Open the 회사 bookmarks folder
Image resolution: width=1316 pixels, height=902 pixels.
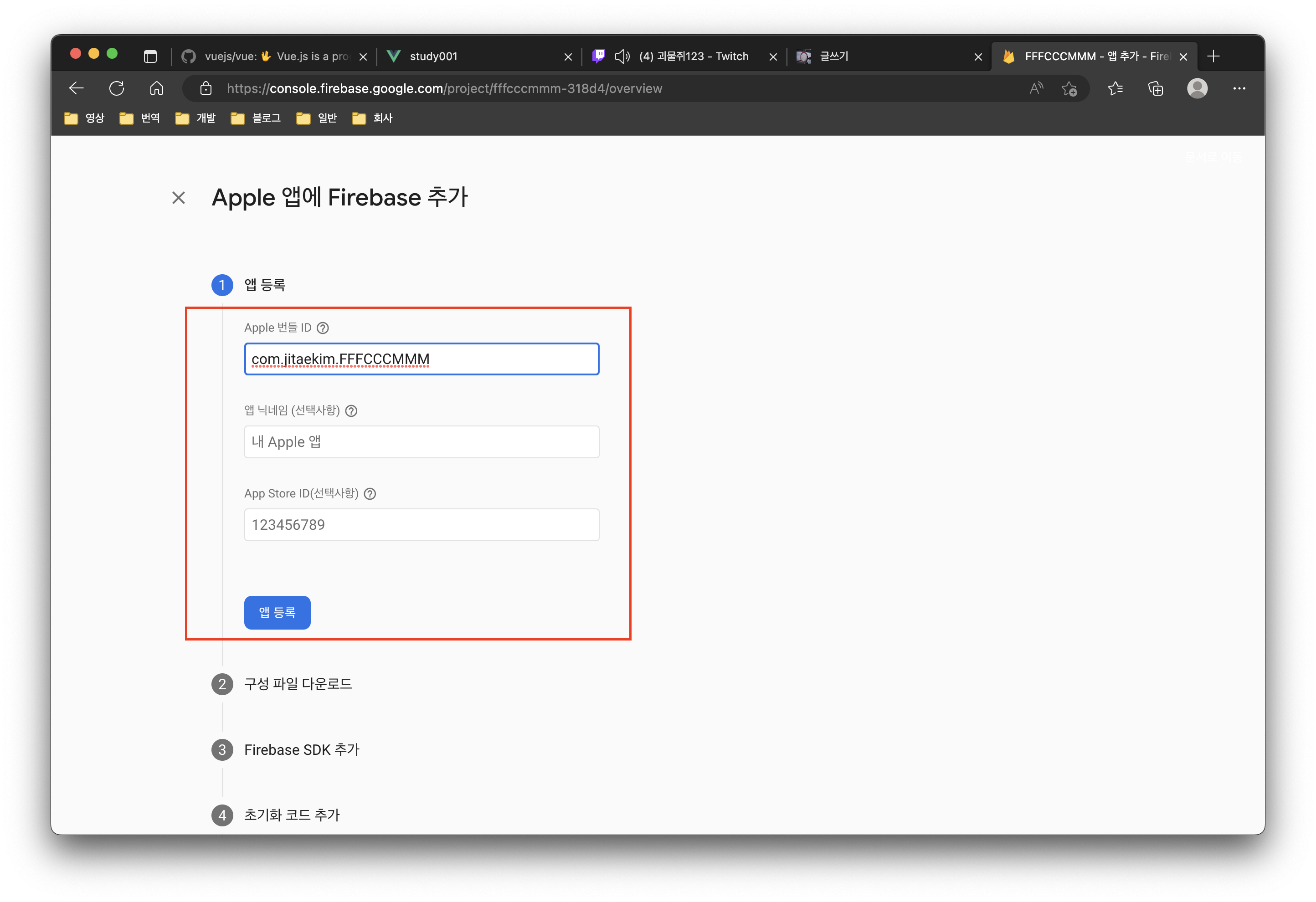click(x=372, y=118)
